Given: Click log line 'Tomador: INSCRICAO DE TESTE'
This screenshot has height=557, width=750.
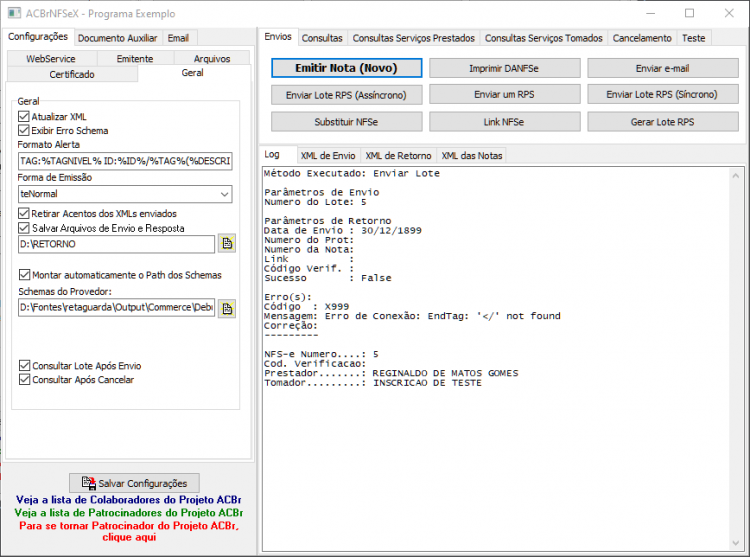Looking at the screenshot, I should 373,382.
